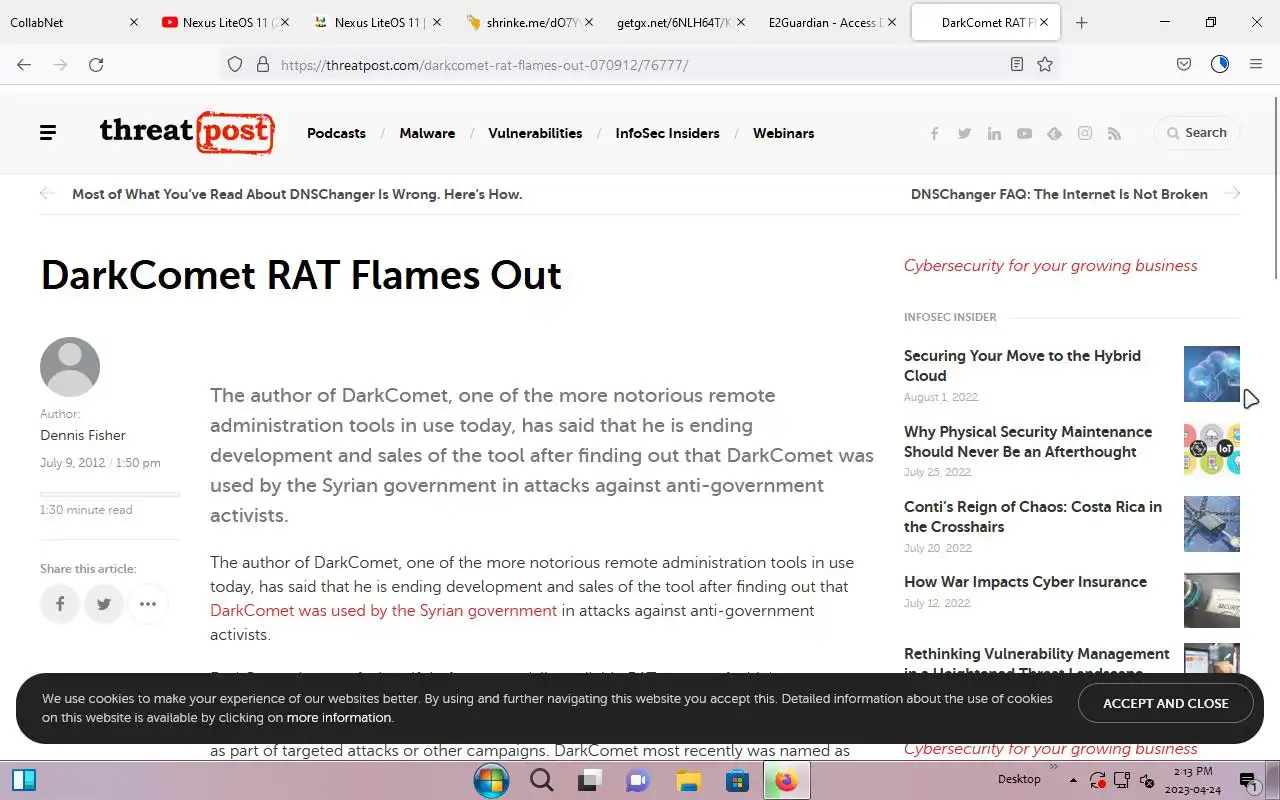This screenshot has height=800, width=1280.
Task: Open the Feedly icon in site header
Action: pos(1054,133)
